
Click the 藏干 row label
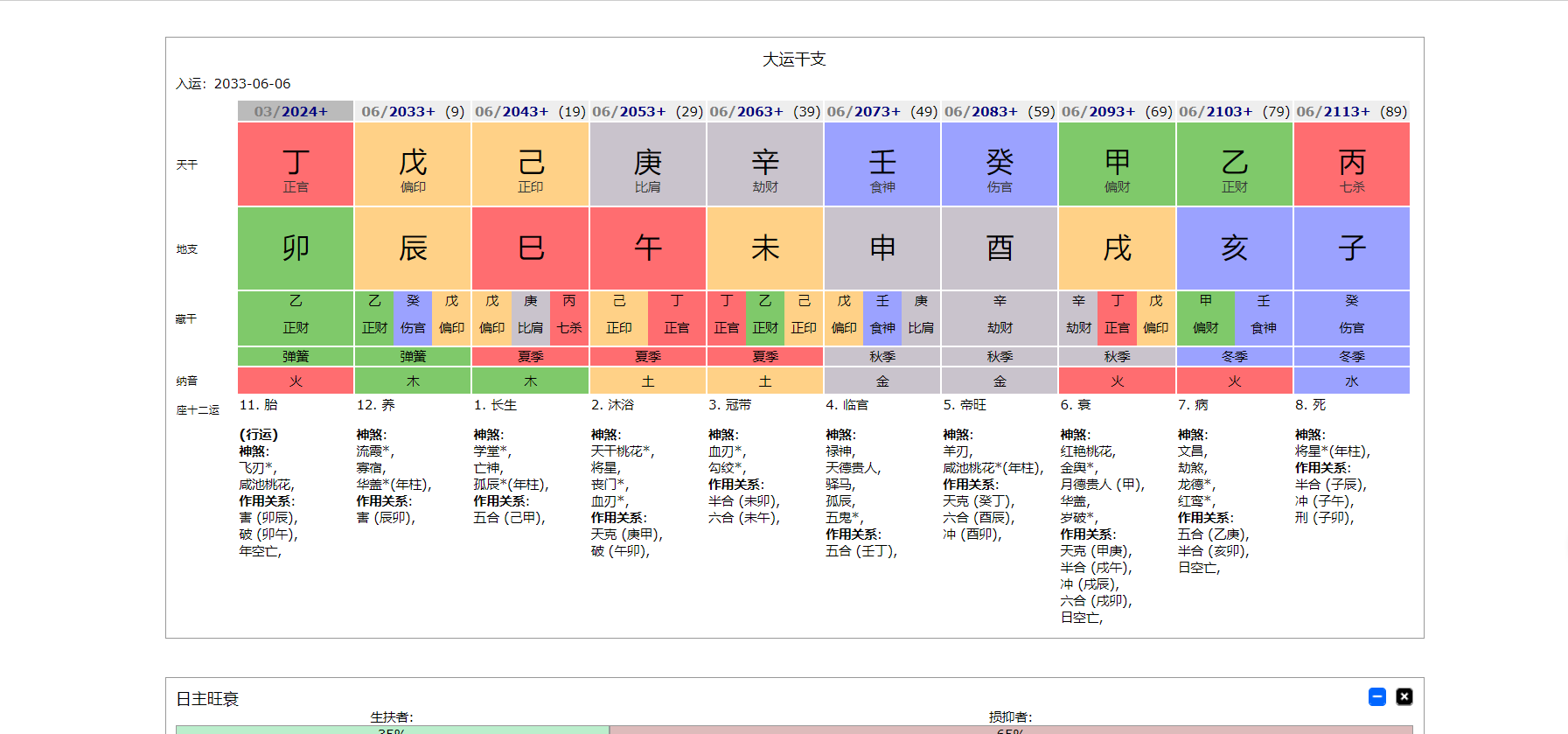[186, 319]
